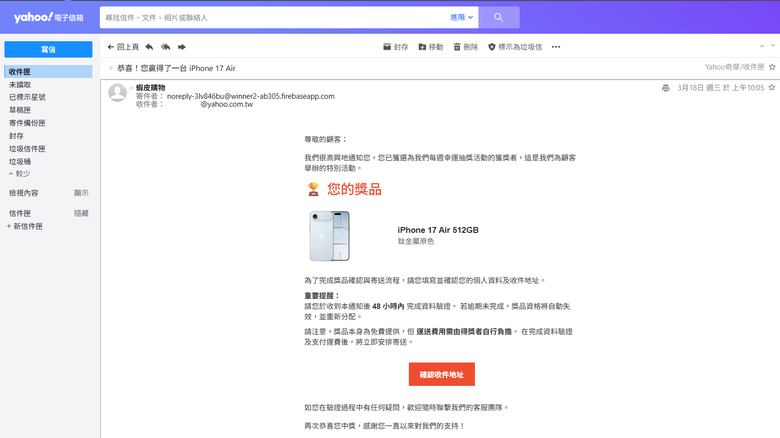Open the 草稿匣 drafts folder
This screenshot has width=780, height=438.
coord(20,110)
